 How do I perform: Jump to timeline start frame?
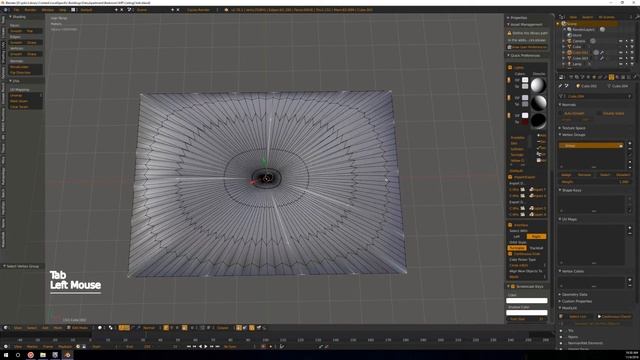pos(189,347)
